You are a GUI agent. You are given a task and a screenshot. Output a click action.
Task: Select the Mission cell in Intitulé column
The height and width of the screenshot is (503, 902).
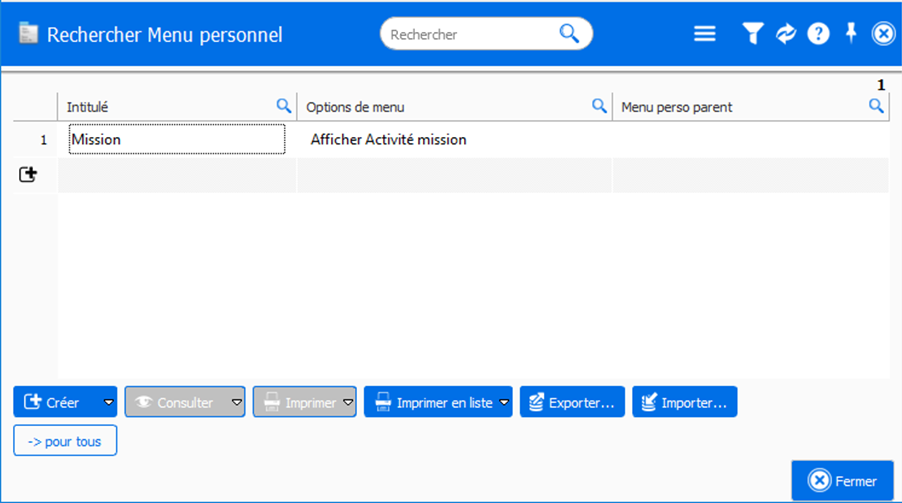[176, 140]
